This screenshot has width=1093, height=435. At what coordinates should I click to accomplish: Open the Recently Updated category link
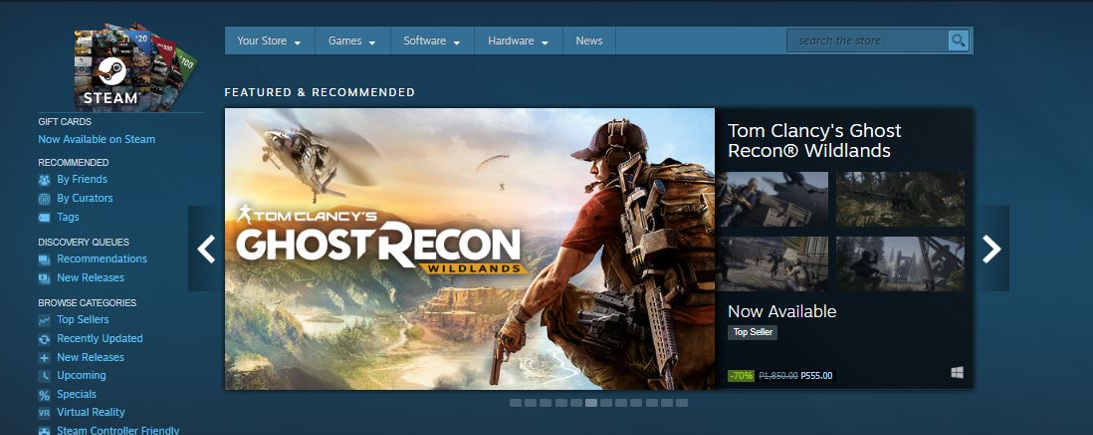coord(99,339)
